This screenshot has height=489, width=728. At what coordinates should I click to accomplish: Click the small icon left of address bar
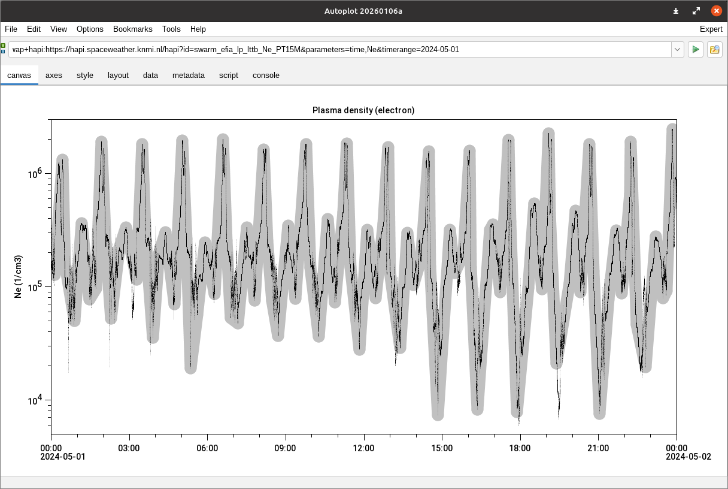[5, 49]
